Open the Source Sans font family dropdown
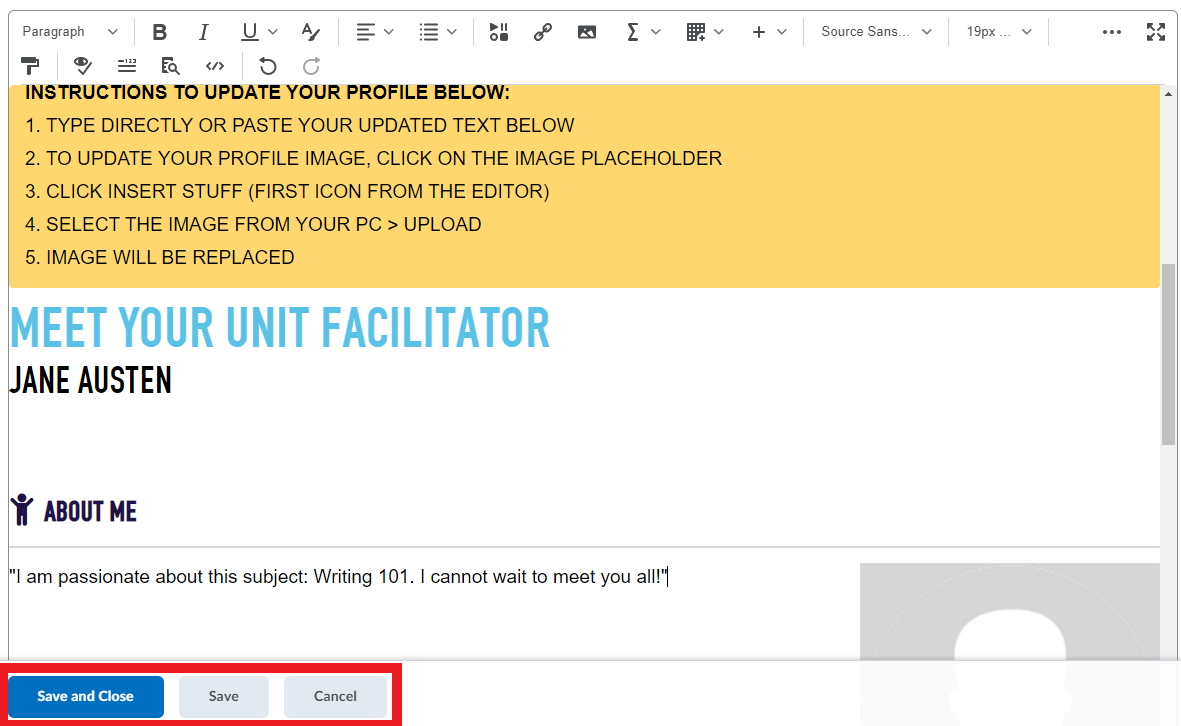The height and width of the screenshot is (726, 1181). [876, 32]
